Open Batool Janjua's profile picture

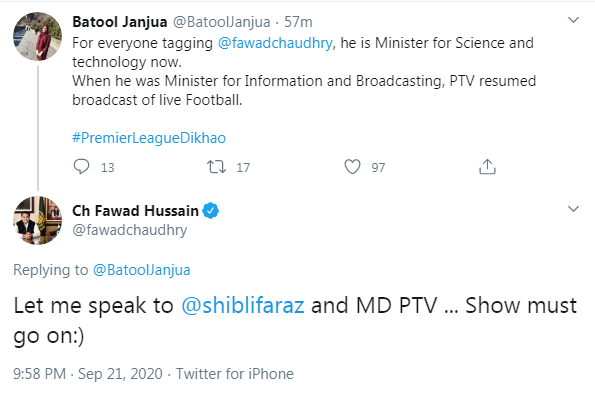point(38,36)
